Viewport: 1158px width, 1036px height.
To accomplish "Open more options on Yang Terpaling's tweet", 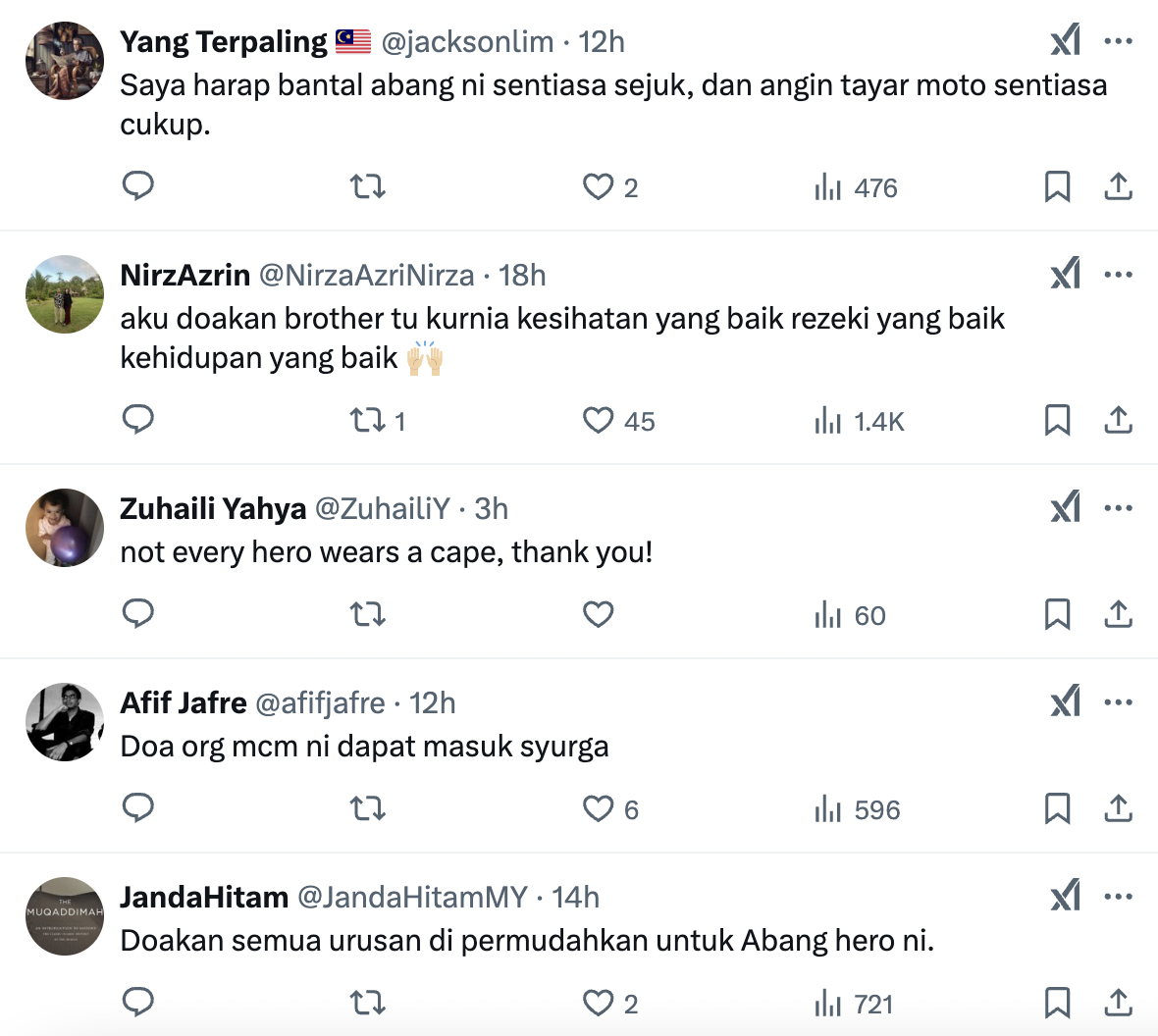I will (1118, 41).
